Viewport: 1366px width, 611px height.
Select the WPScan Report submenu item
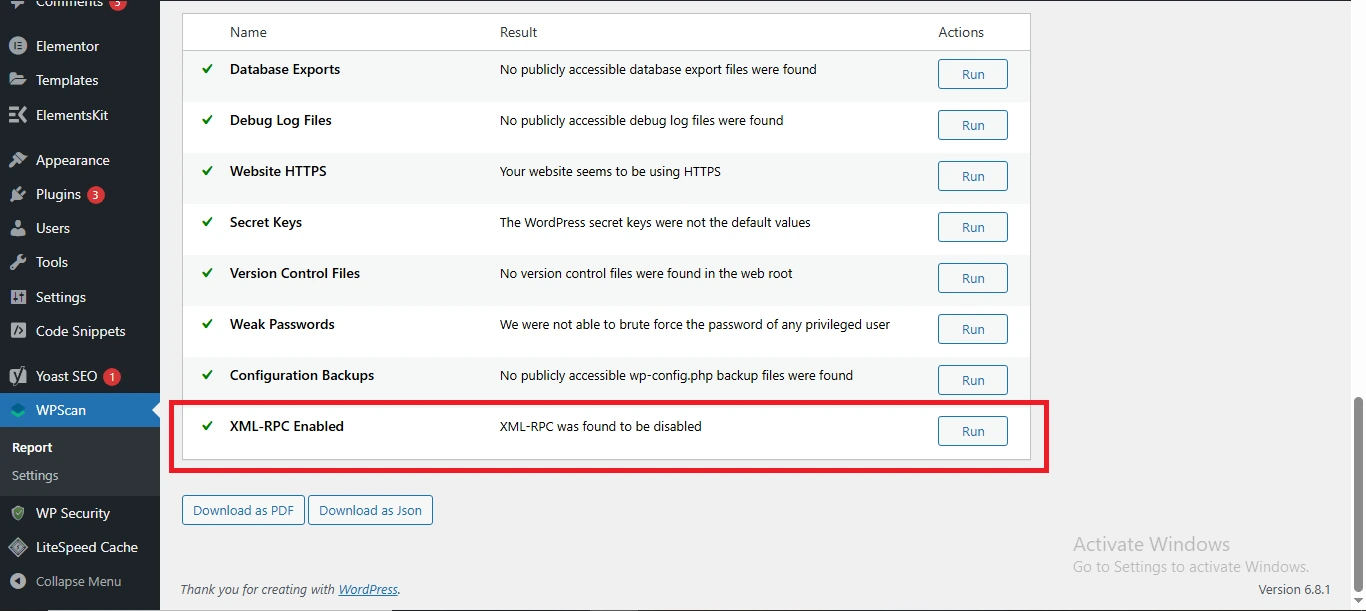pos(32,448)
